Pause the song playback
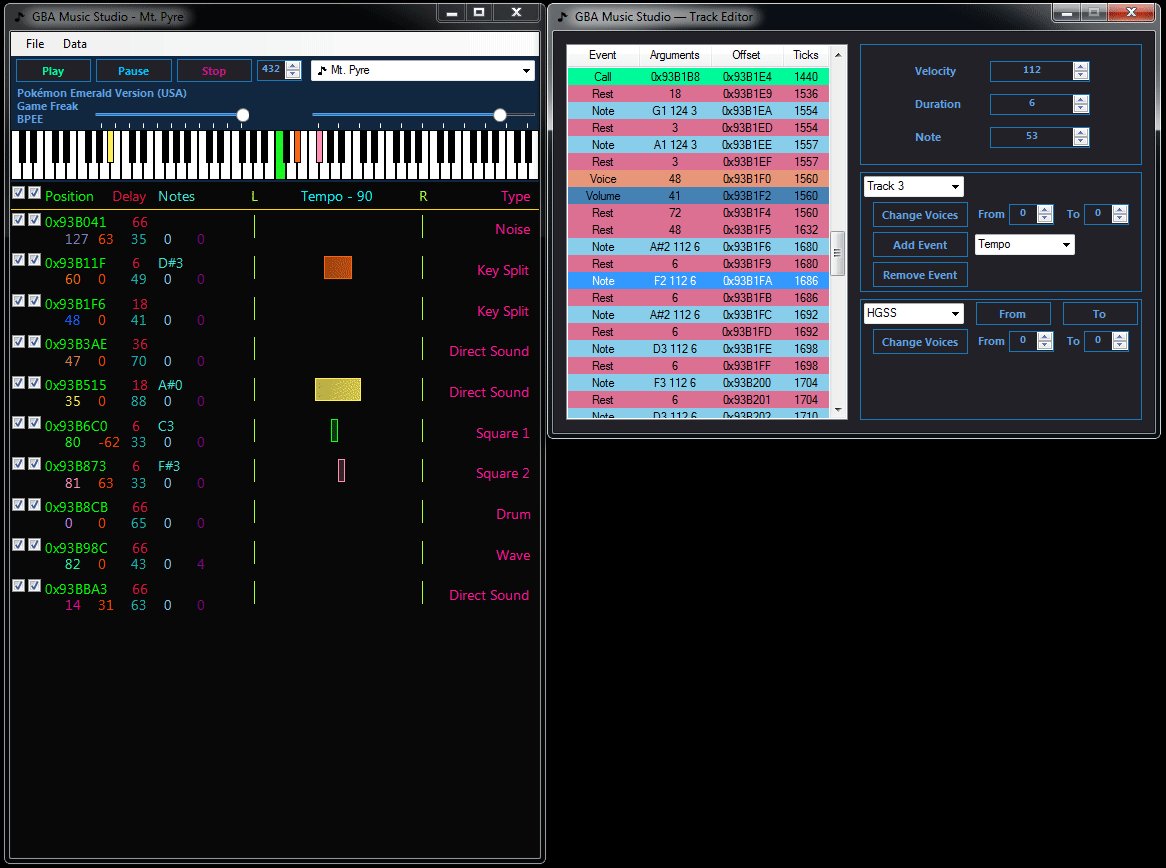 point(133,71)
